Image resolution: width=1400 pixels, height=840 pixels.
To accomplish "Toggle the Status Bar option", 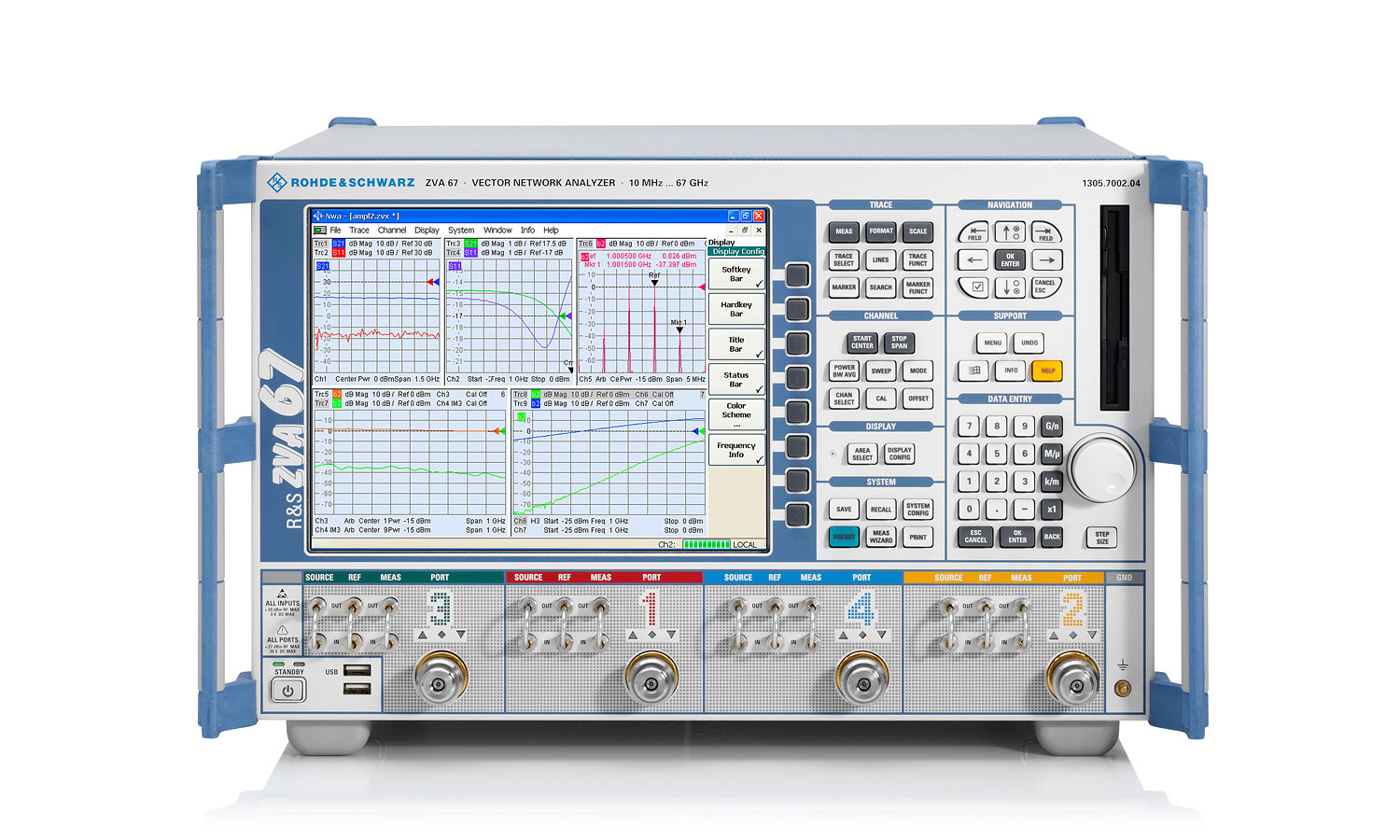I will click(736, 379).
